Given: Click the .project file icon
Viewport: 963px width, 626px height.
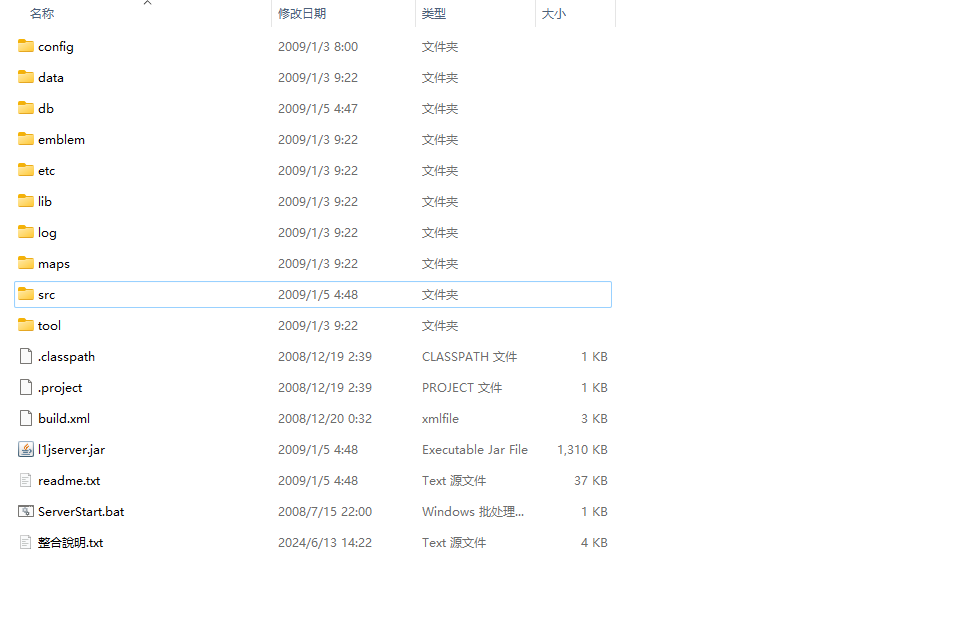Looking at the screenshot, I should pos(26,387).
